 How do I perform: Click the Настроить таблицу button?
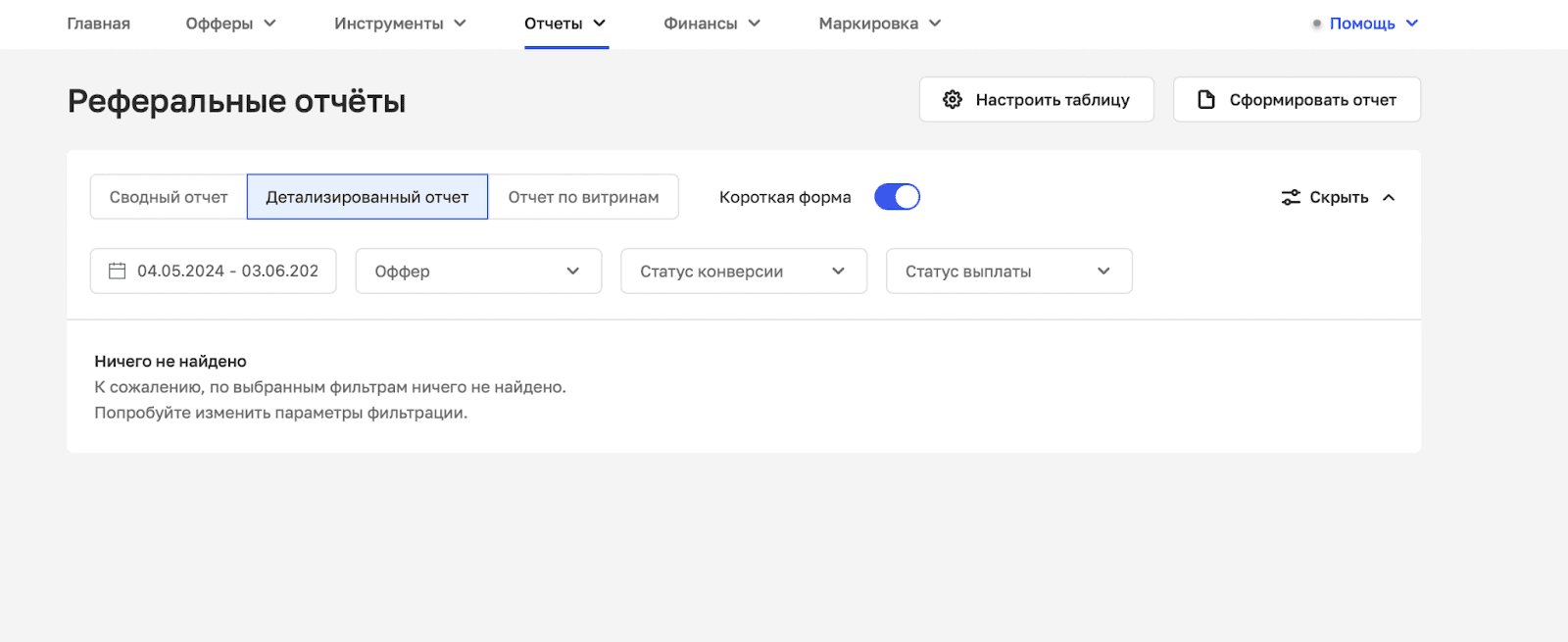pyautogui.click(x=1037, y=99)
